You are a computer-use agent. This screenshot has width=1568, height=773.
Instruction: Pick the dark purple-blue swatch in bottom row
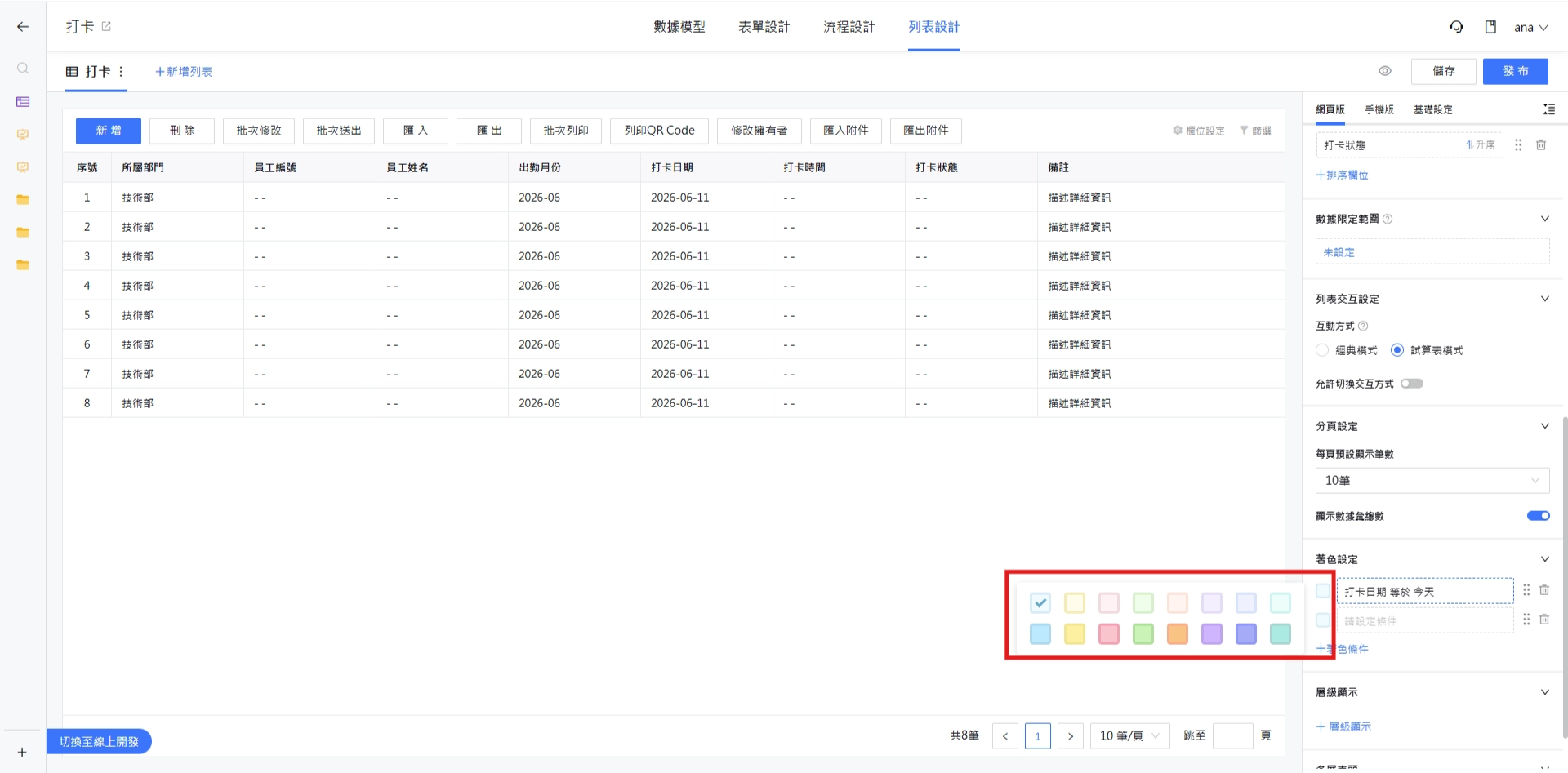(x=1246, y=633)
